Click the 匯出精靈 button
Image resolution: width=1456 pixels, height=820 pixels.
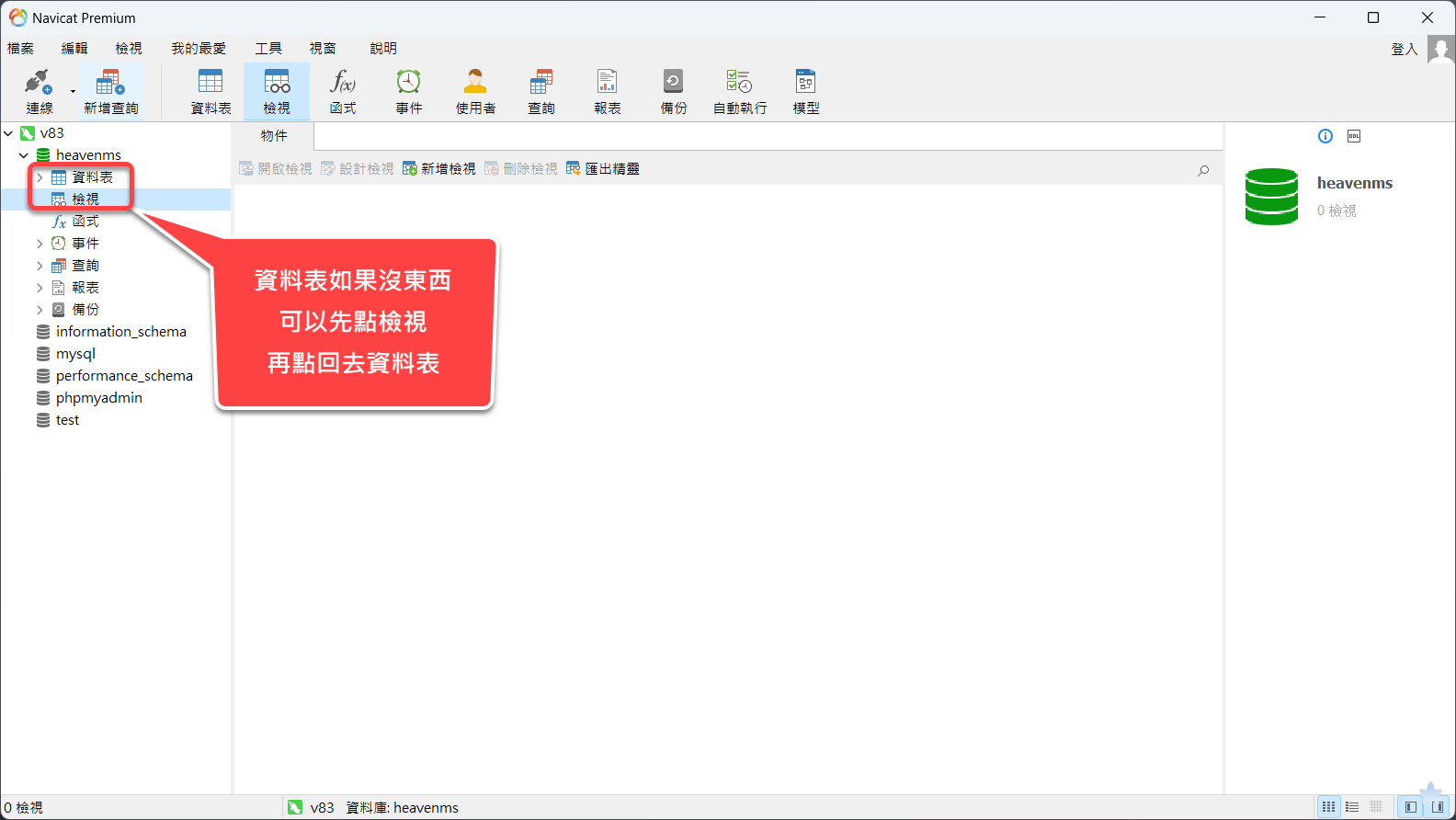(603, 169)
